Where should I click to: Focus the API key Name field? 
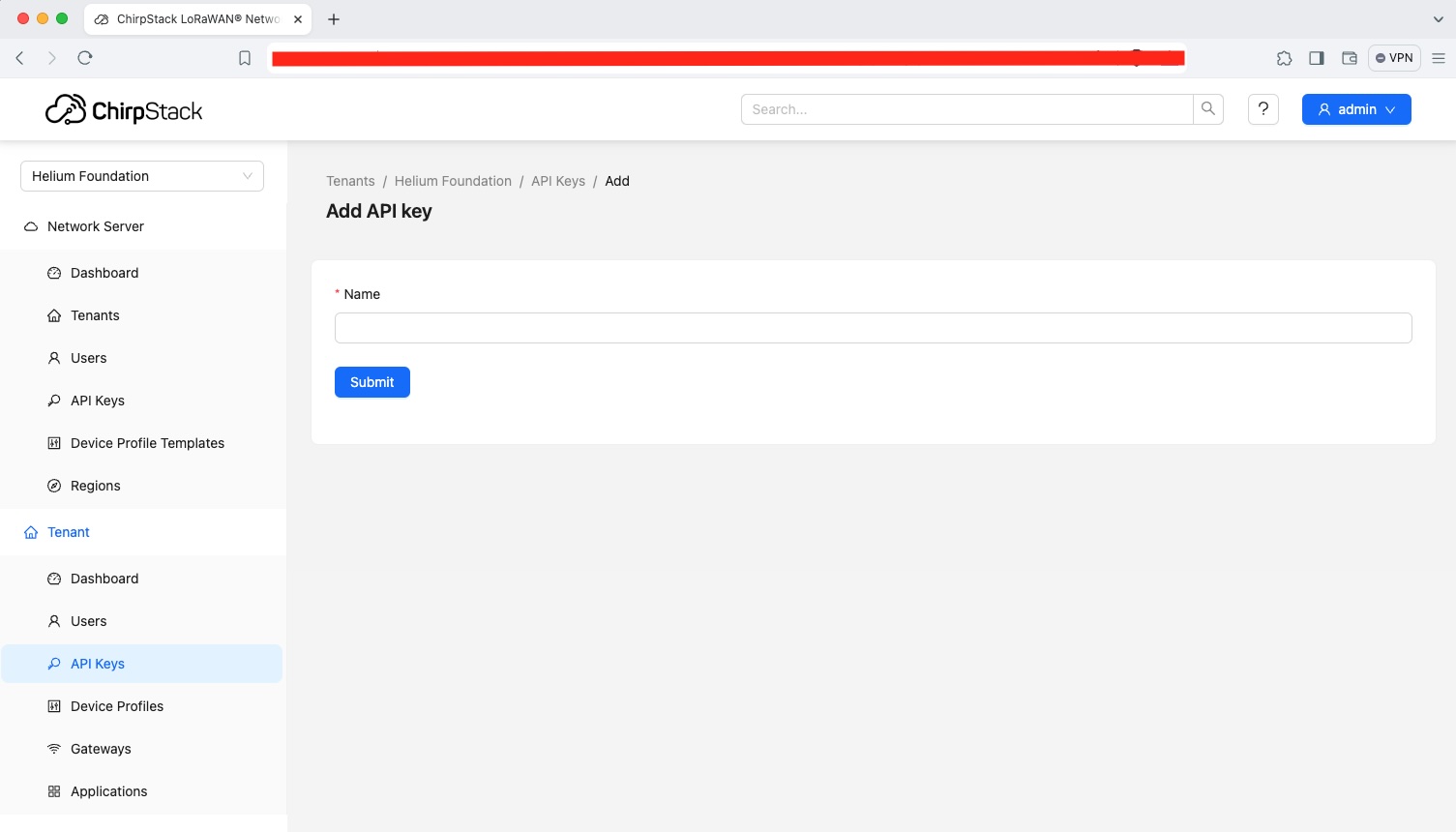point(873,328)
